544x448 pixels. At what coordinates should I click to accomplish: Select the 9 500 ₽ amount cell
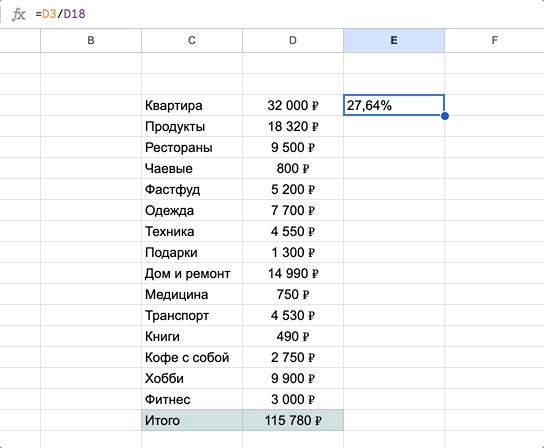(293, 147)
